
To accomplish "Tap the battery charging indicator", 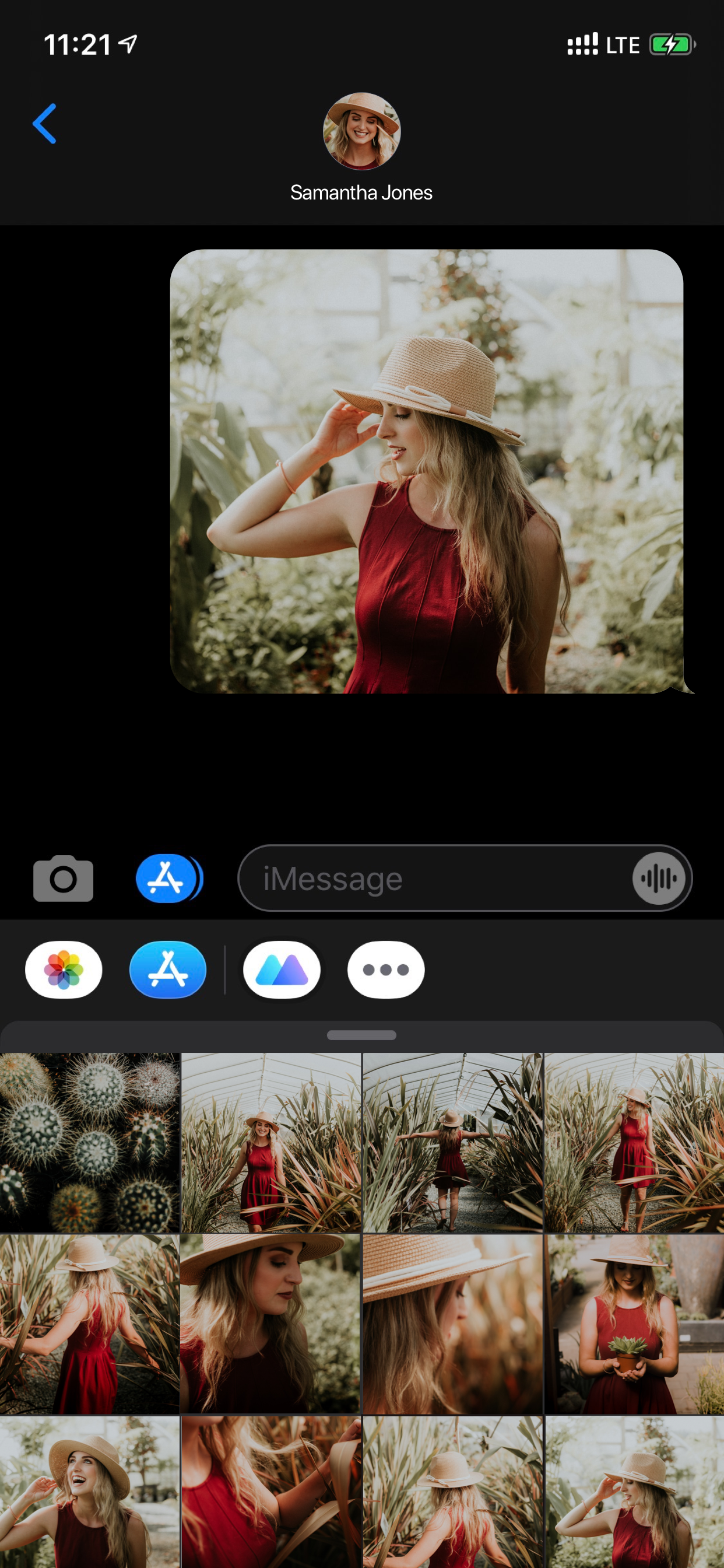I will click(x=672, y=44).
